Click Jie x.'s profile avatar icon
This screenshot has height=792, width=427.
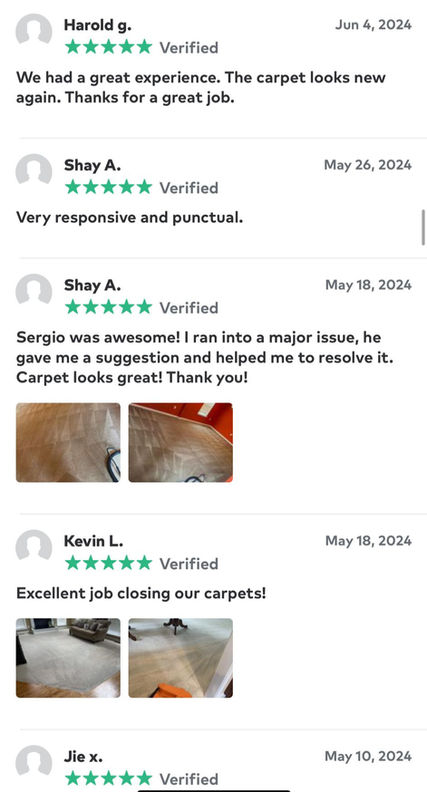point(34,763)
